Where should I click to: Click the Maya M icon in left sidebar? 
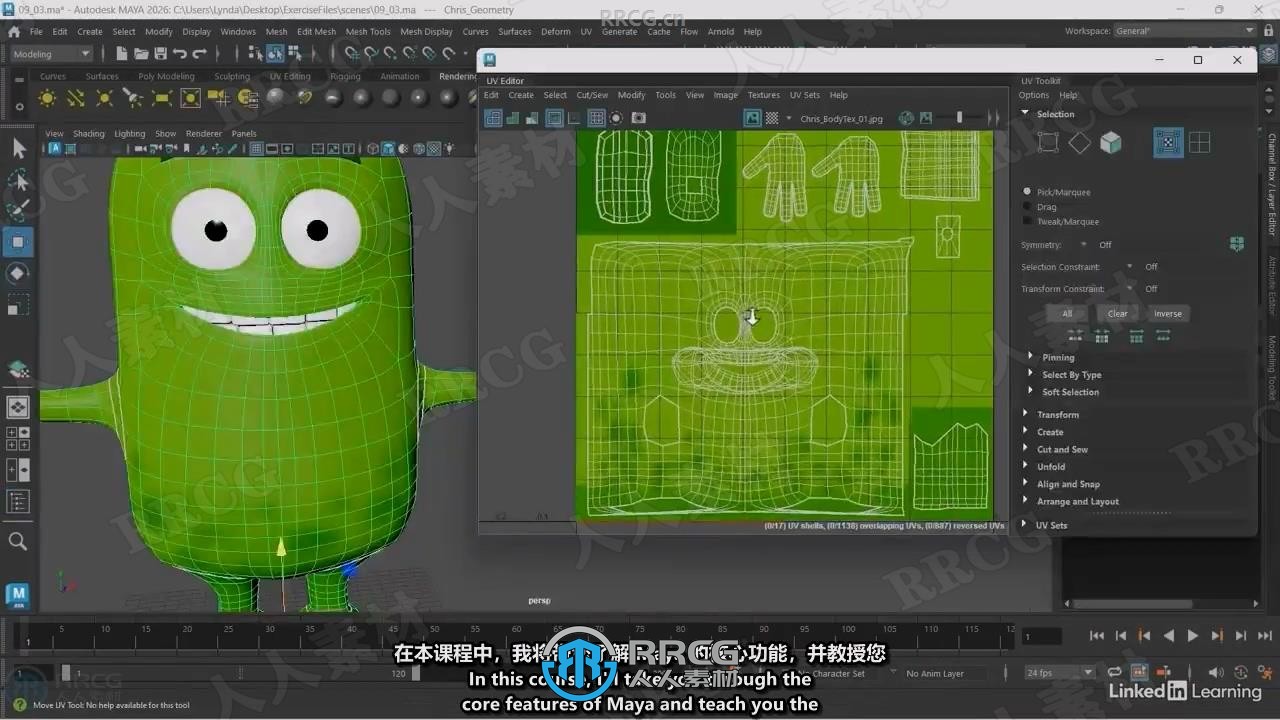pos(18,596)
